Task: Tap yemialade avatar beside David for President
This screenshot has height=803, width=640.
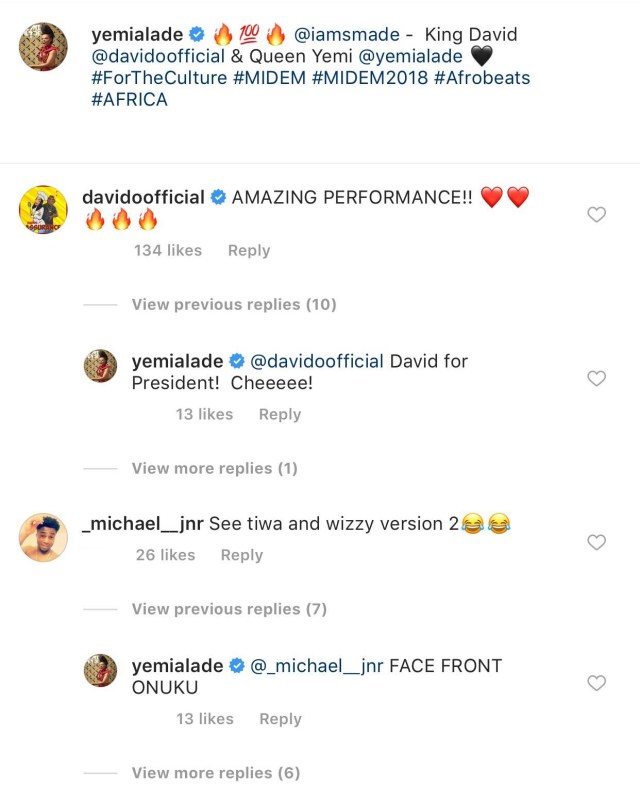Action: pyautogui.click(x=100, y=367)
